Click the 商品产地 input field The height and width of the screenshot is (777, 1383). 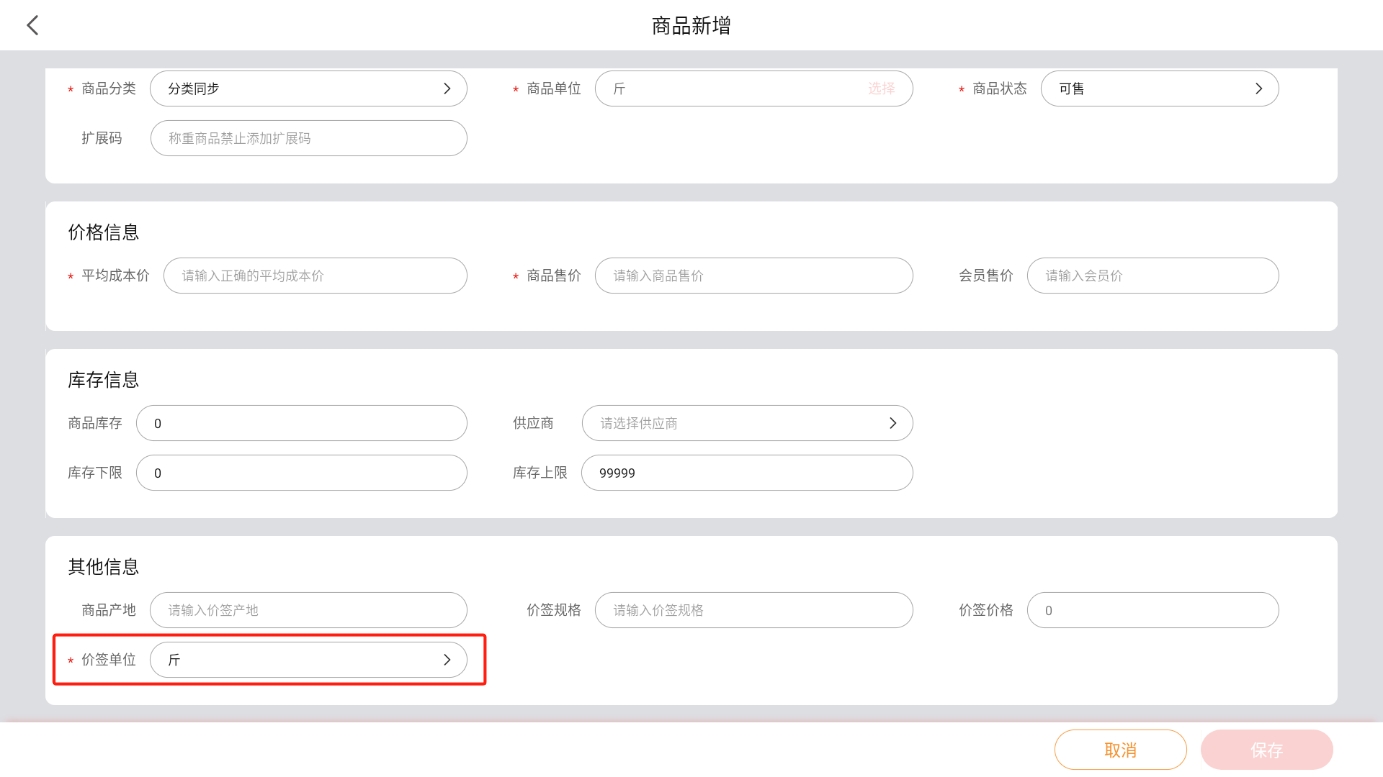pos(308,611)
